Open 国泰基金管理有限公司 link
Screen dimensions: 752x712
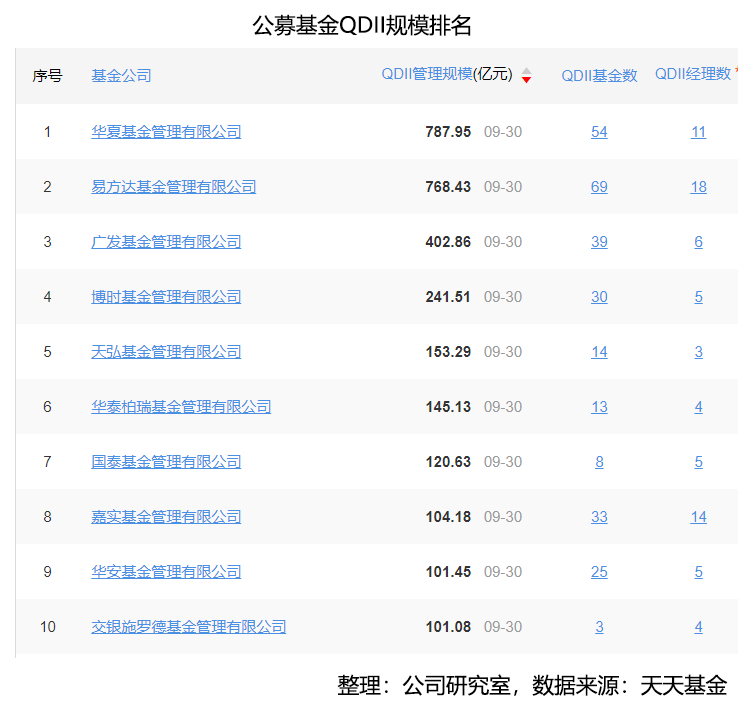(x=166, y=462)
